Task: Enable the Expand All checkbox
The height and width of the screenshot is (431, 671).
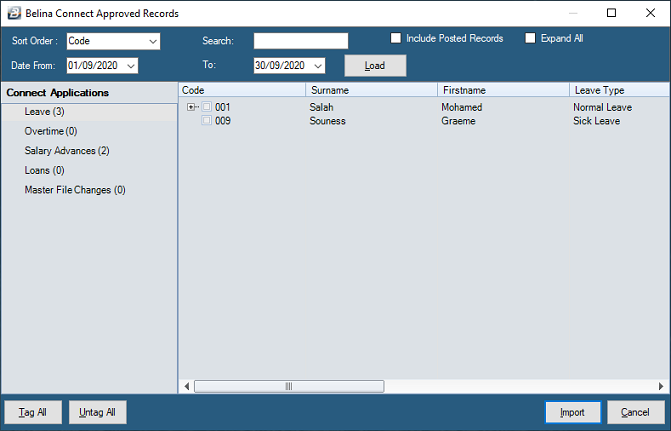Action: (530, 38)
